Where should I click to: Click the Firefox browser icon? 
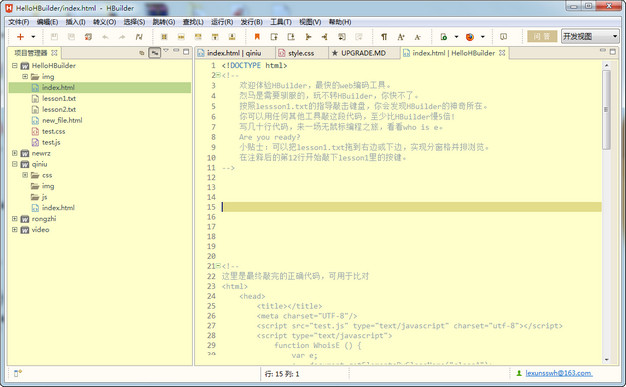pos(470,37)
